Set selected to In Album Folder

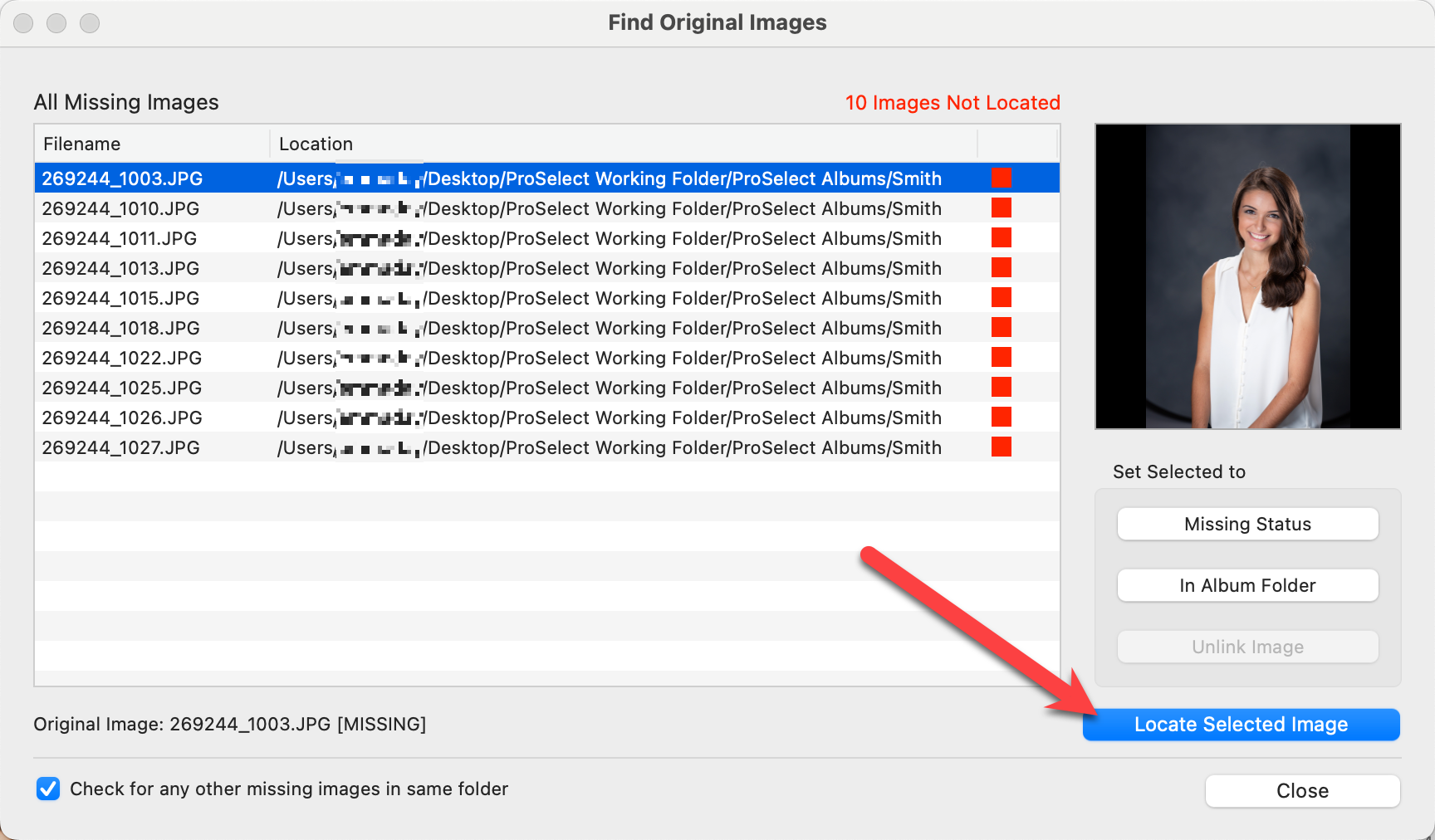[1247, 585]
